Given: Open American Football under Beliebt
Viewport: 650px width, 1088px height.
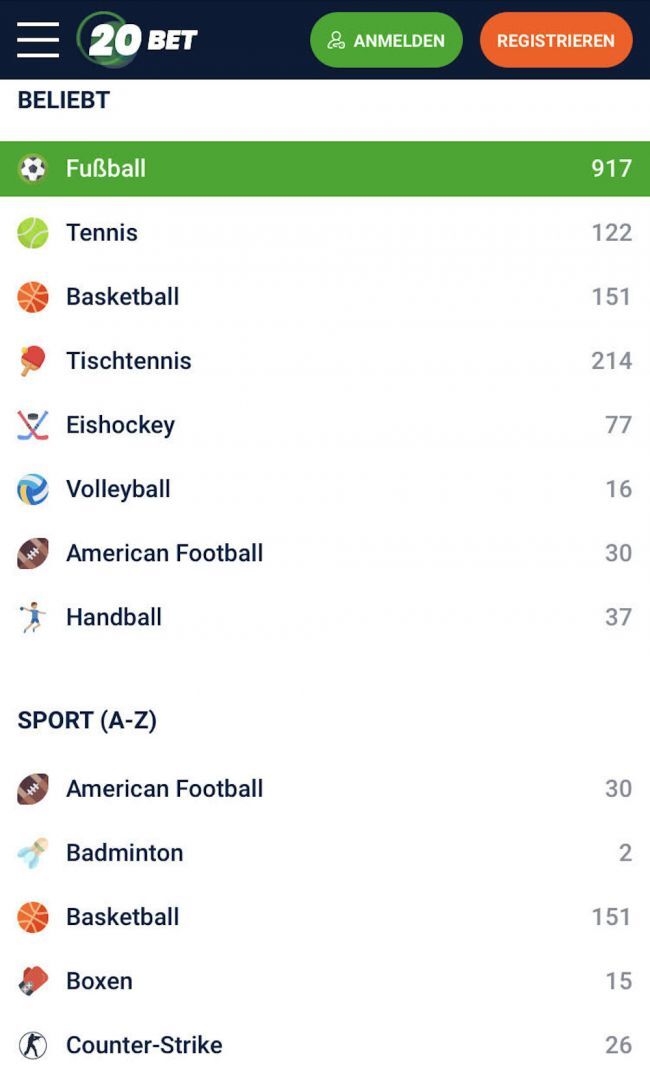Looking at the screenshot, I should 164,553.
